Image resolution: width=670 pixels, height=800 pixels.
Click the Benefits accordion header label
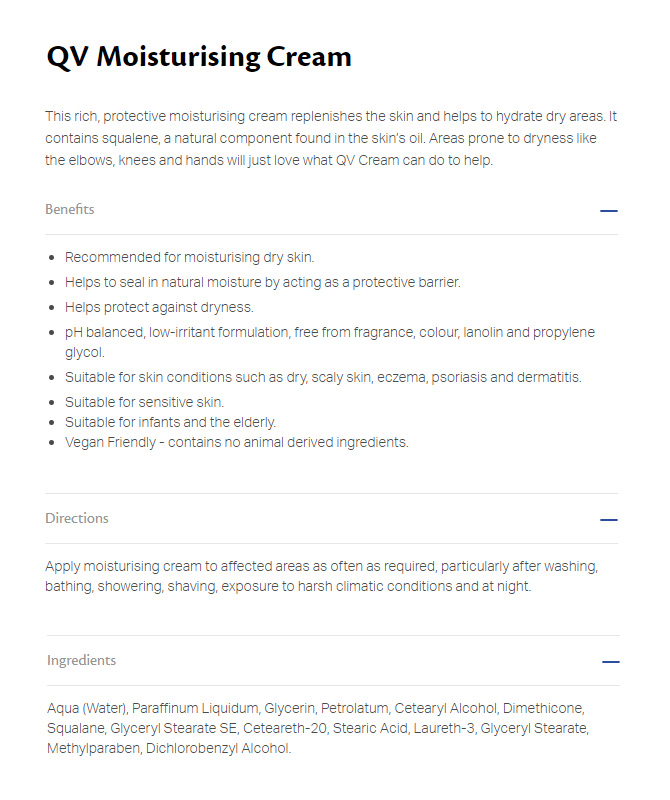[x=70, y=210]
